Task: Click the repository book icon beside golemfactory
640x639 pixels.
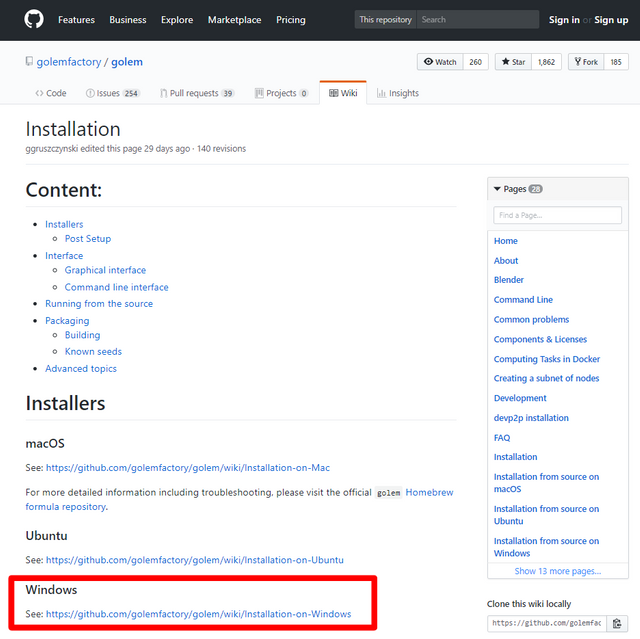Action: click(x=29, y=62)
